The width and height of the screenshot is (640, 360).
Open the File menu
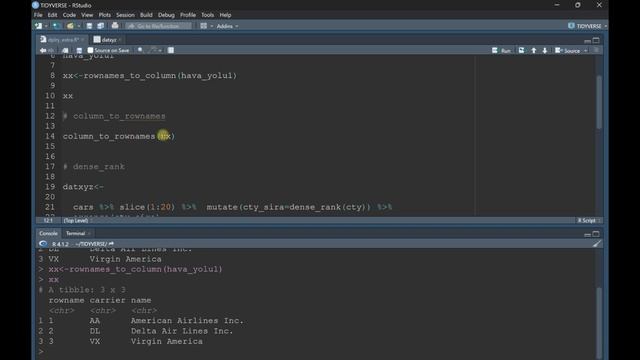[38, 15]
